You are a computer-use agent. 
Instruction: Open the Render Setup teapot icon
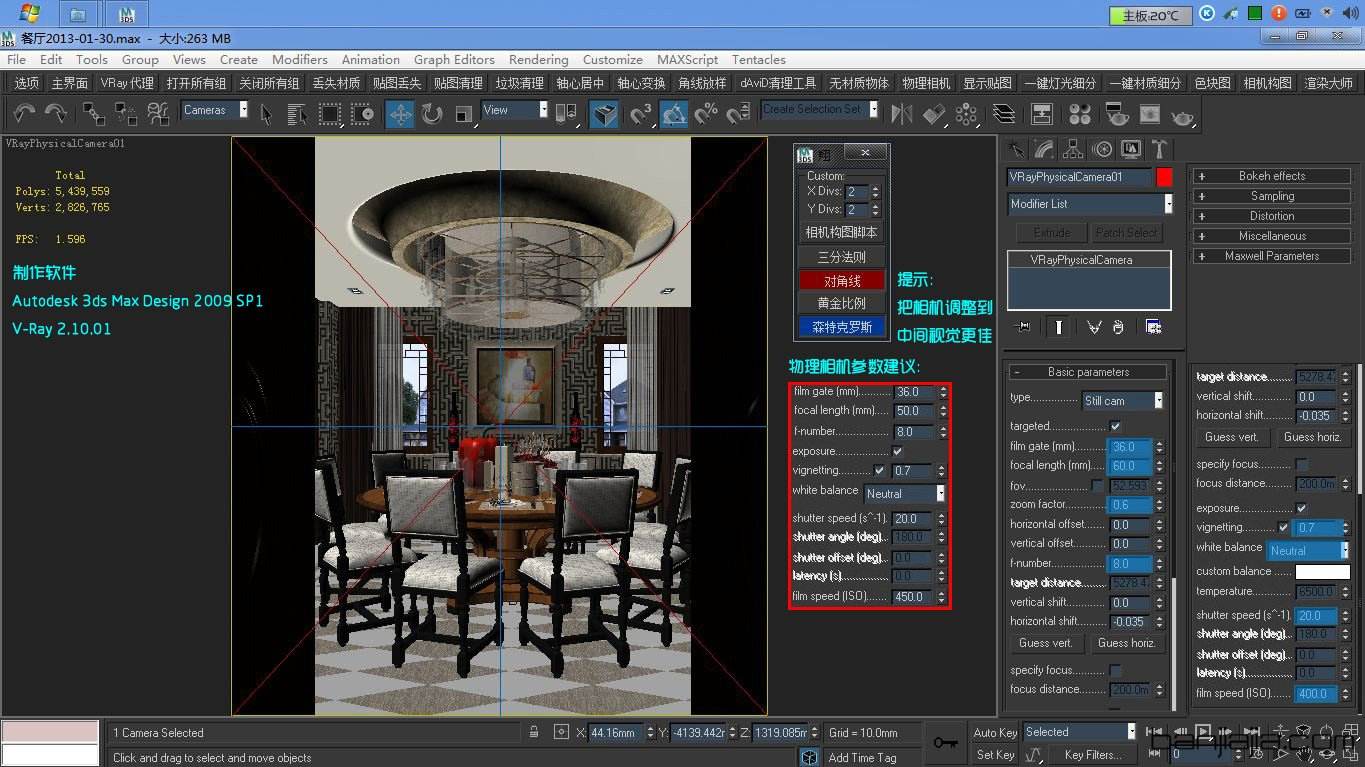pos(1117,114)
